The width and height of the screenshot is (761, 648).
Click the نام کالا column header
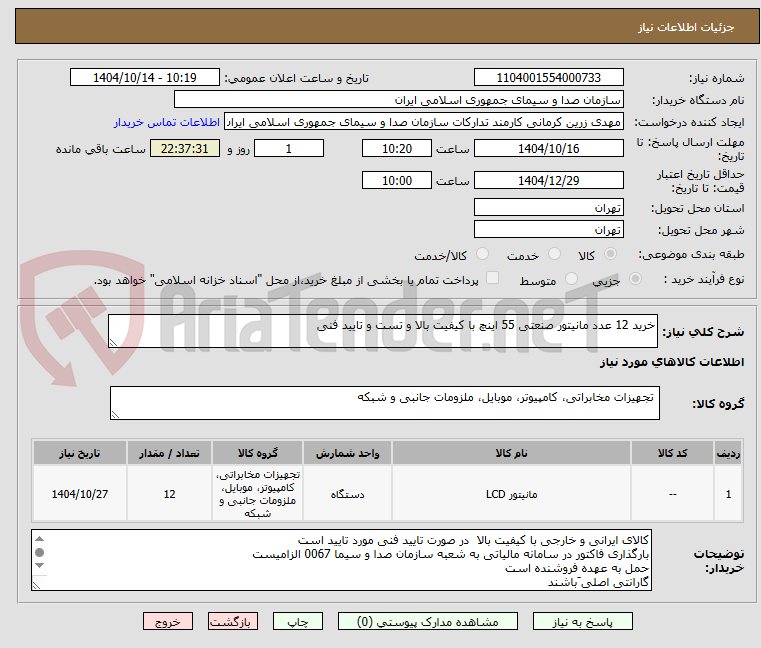click(511, 453)
